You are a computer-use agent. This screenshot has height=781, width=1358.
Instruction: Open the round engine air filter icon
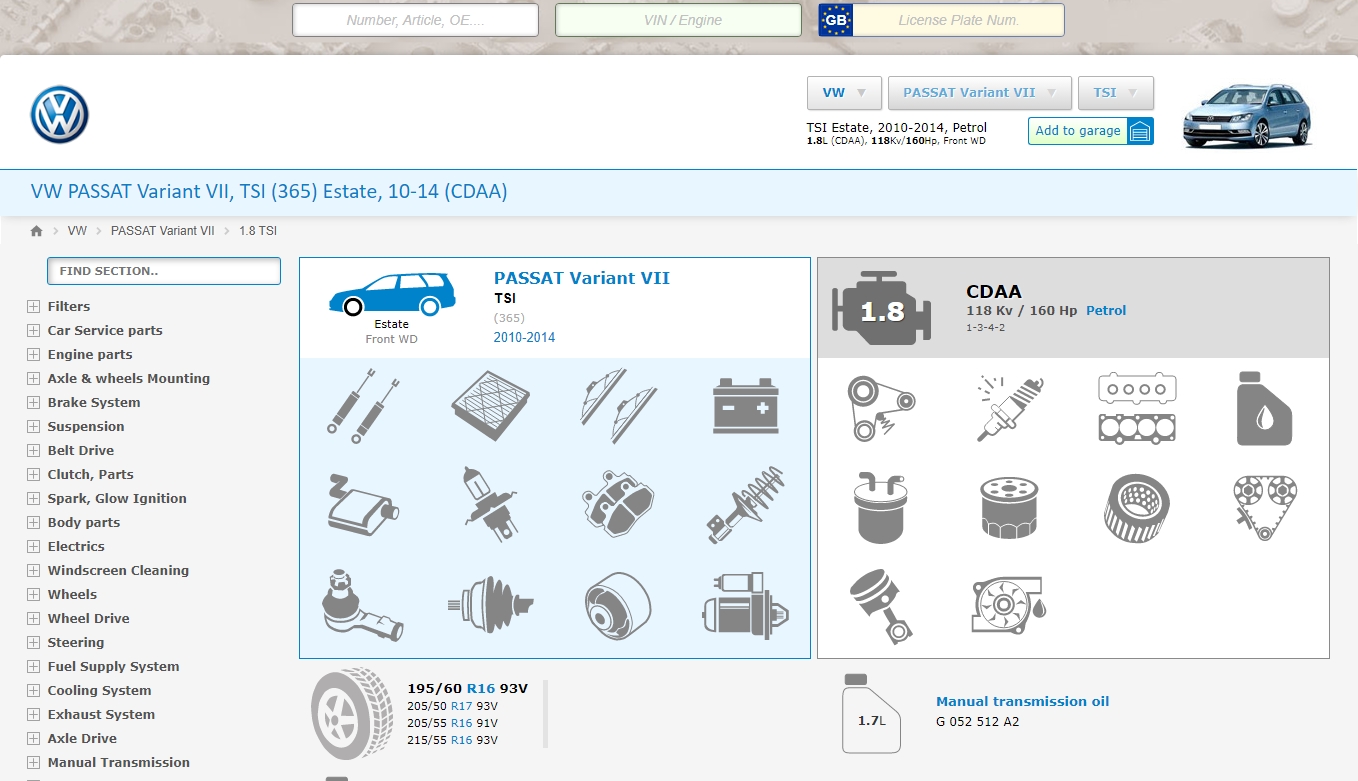point(1137,508)
